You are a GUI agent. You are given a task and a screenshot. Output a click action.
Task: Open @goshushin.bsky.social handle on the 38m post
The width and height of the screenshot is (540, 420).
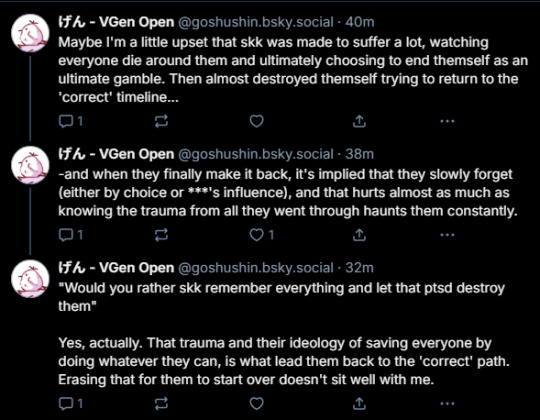tap(256, 154)
